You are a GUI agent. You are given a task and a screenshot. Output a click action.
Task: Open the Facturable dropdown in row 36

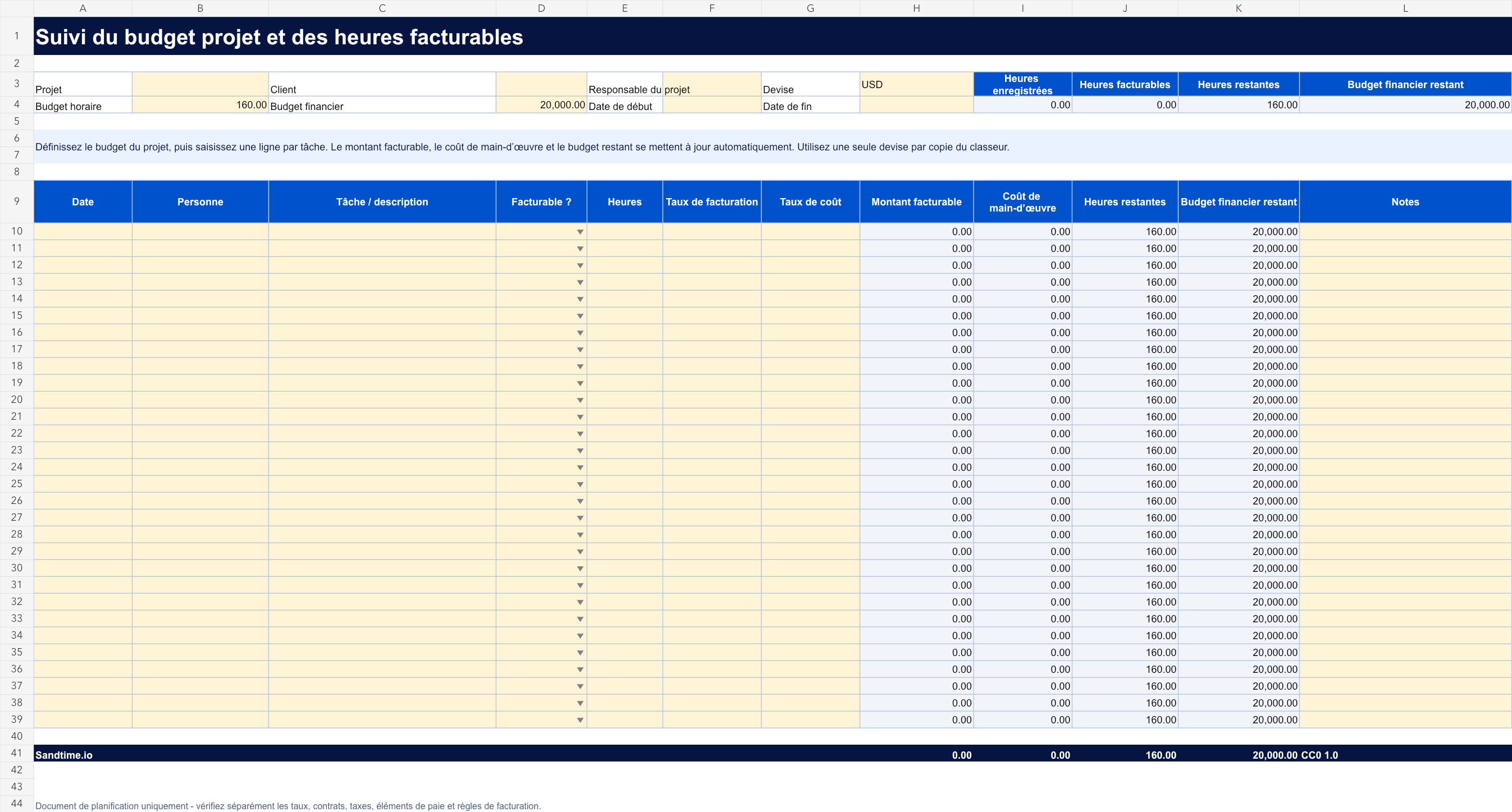coord(579,669)
